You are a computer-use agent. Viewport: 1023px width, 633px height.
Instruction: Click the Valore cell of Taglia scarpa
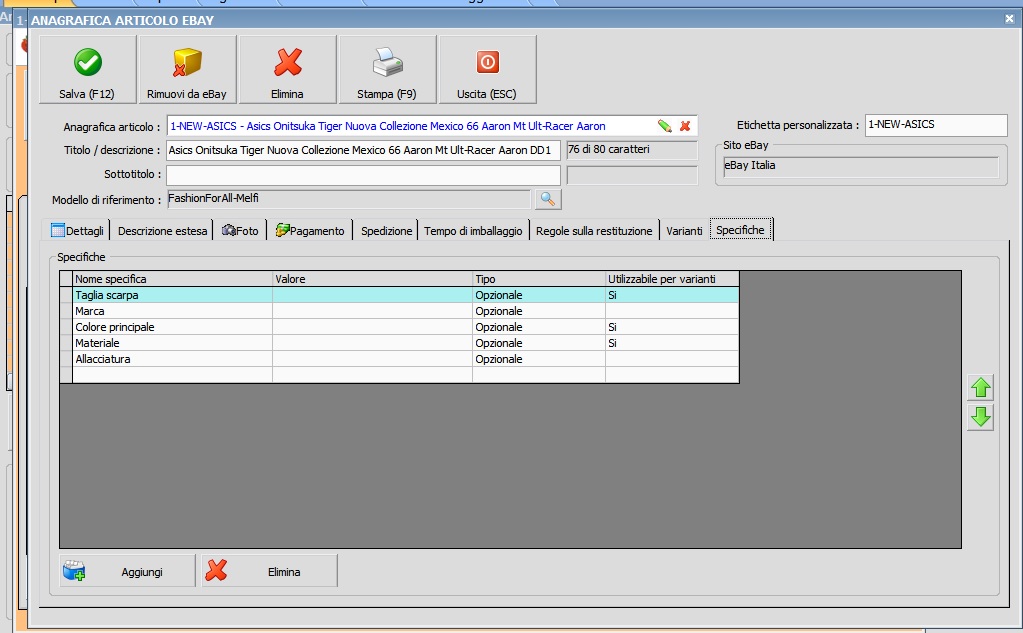372,295
